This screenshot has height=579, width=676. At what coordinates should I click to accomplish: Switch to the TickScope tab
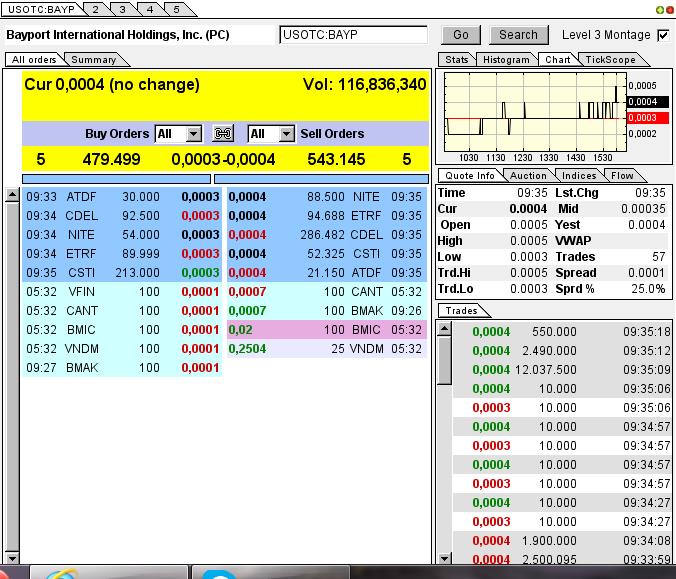click(x=610, y=59)
